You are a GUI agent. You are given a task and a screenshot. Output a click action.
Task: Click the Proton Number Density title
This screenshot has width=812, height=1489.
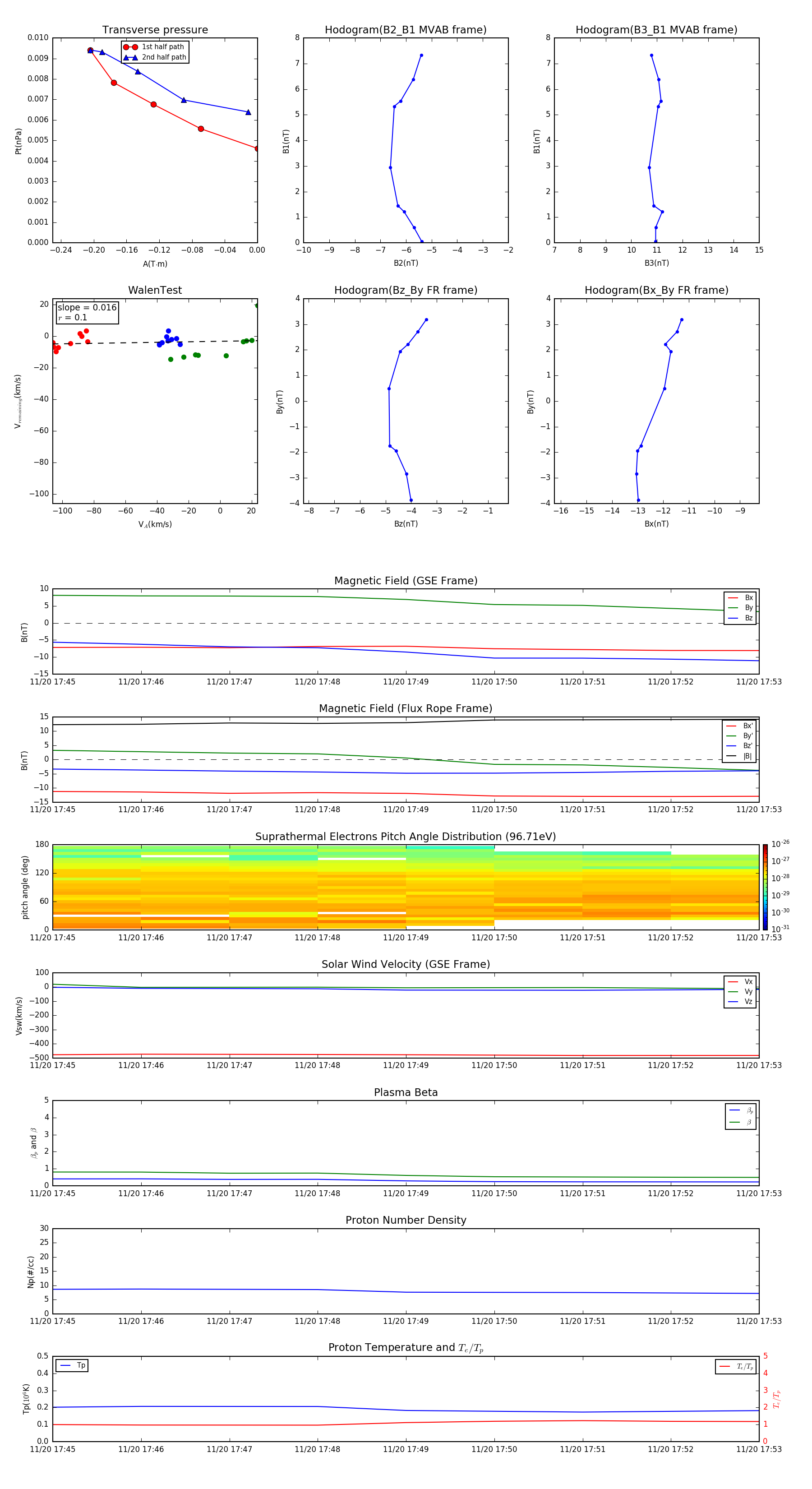(405, 1220)
